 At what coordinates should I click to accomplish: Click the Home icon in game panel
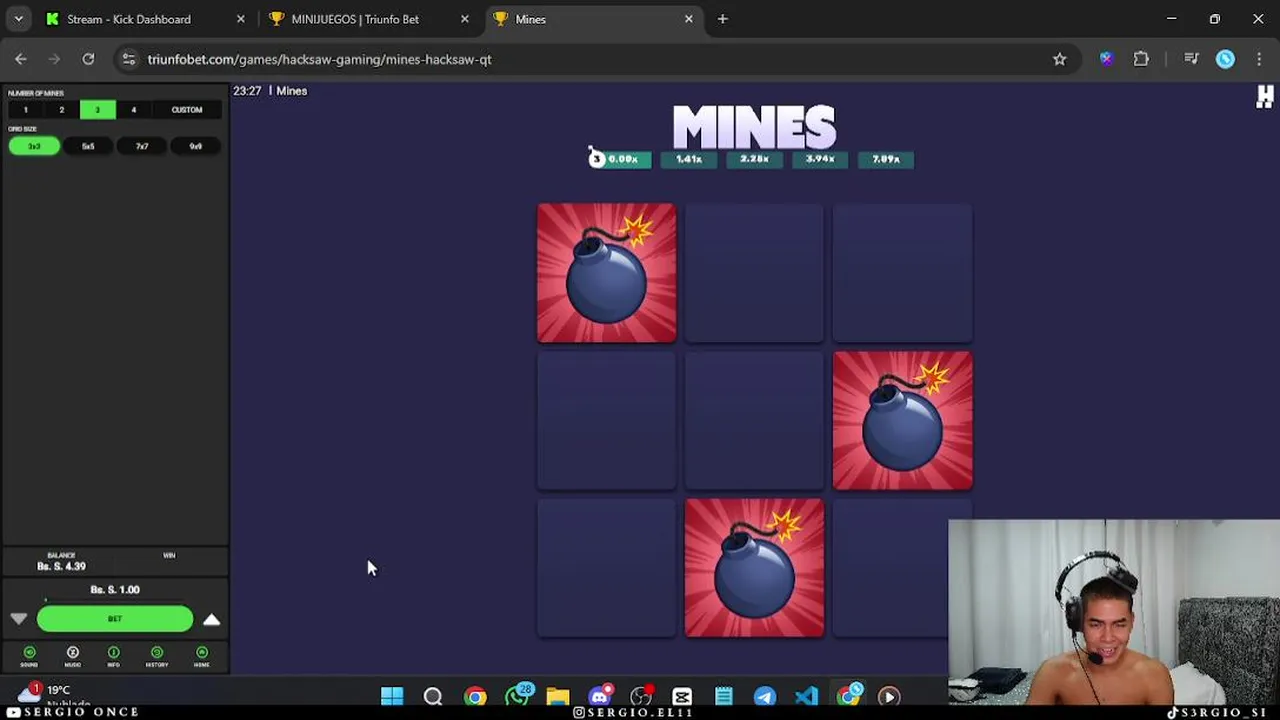point(202,656)
